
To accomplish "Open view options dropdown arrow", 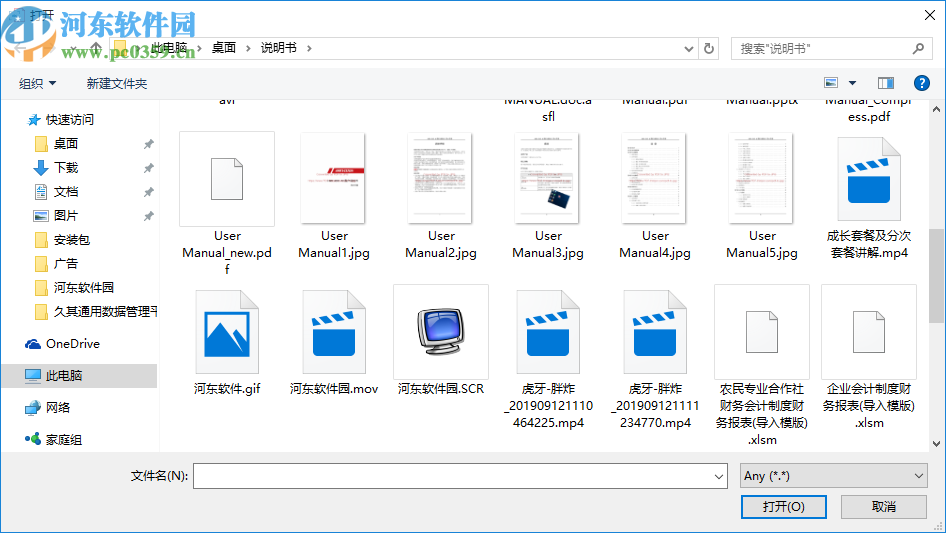I will pyautogui.click(x=852, y=83).
